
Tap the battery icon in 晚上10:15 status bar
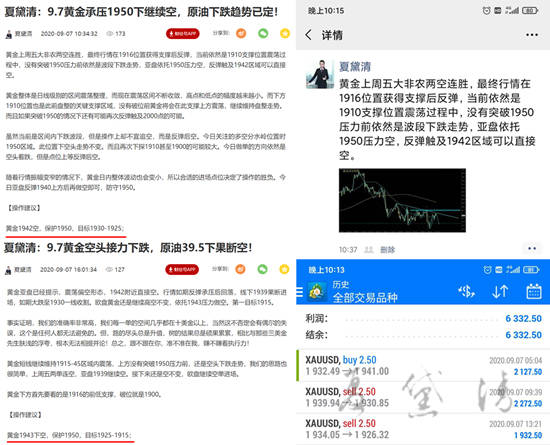coord(530,11)
